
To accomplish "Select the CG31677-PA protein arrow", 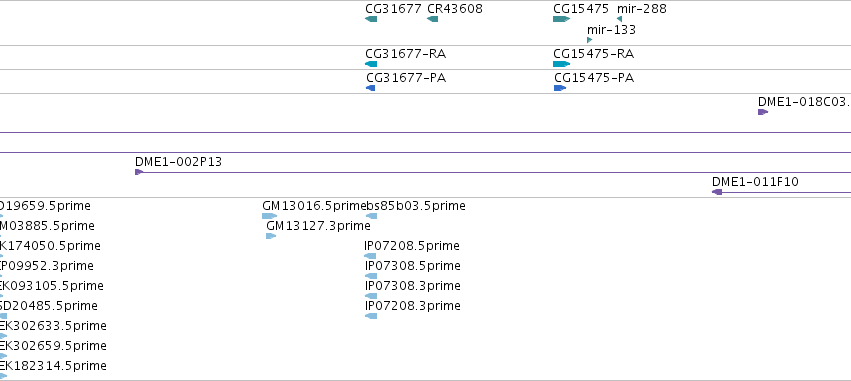I will (x=371, y=88).
